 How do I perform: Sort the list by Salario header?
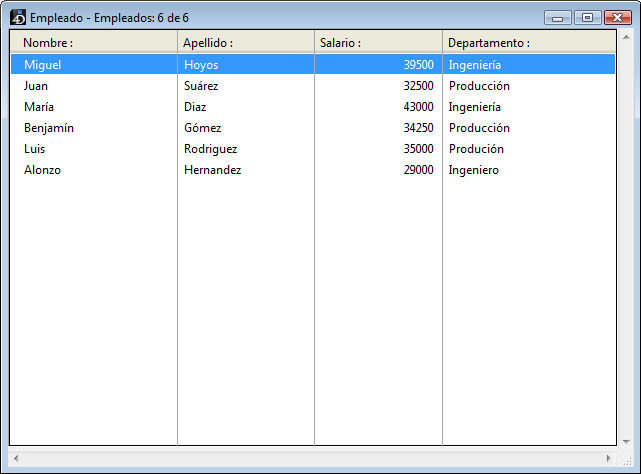340,43
